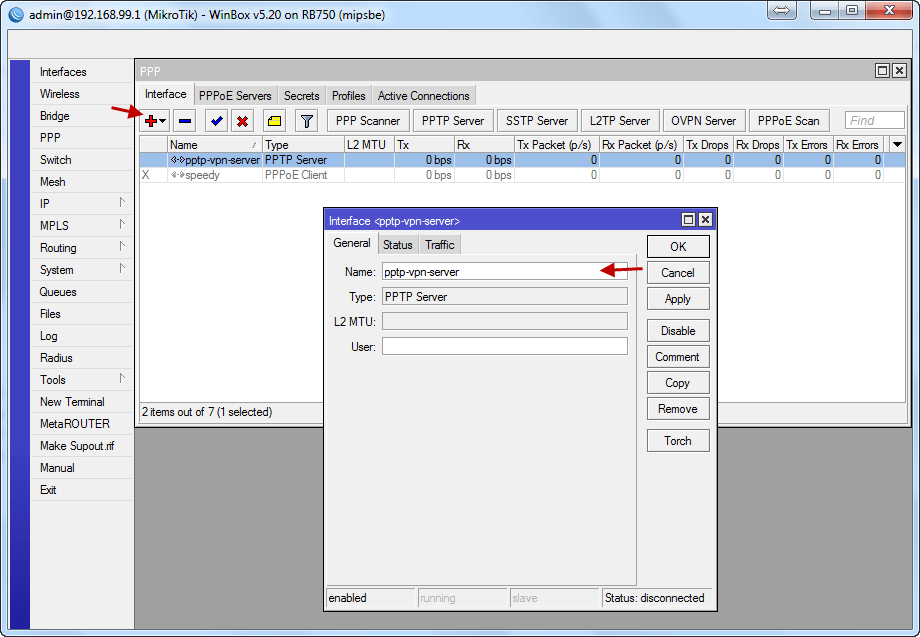
Task: Expand the System submenu
Action: pyautogui.click(x=122, y=268)
